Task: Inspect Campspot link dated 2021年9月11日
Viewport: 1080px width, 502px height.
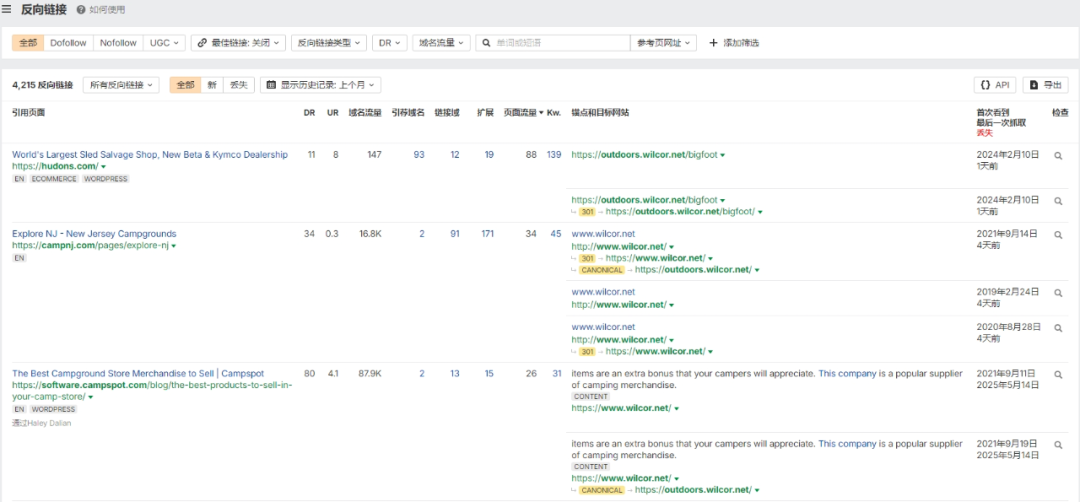Action: (1059, 375)
